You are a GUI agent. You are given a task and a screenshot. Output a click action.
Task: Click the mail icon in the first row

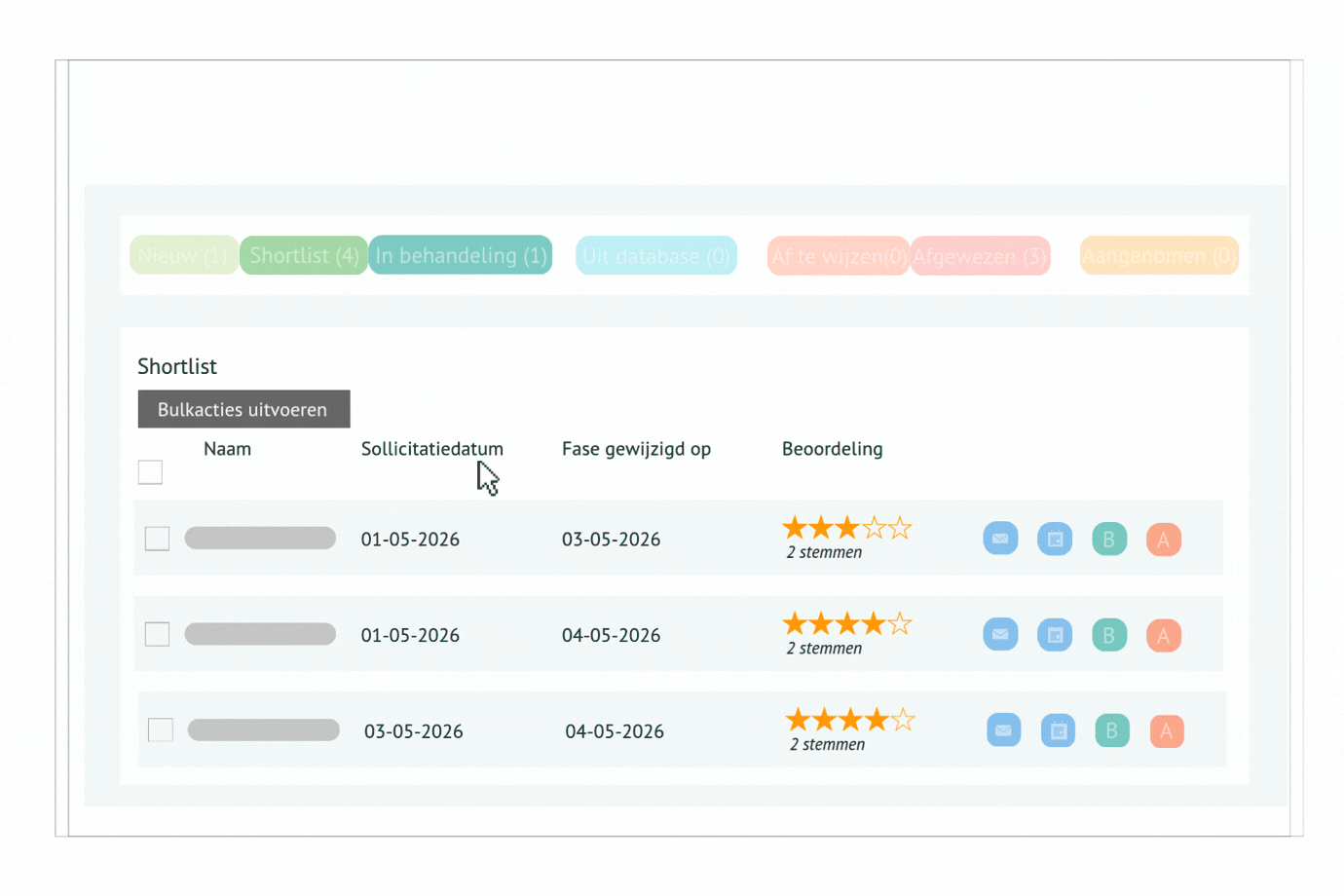pos(1000,539)
